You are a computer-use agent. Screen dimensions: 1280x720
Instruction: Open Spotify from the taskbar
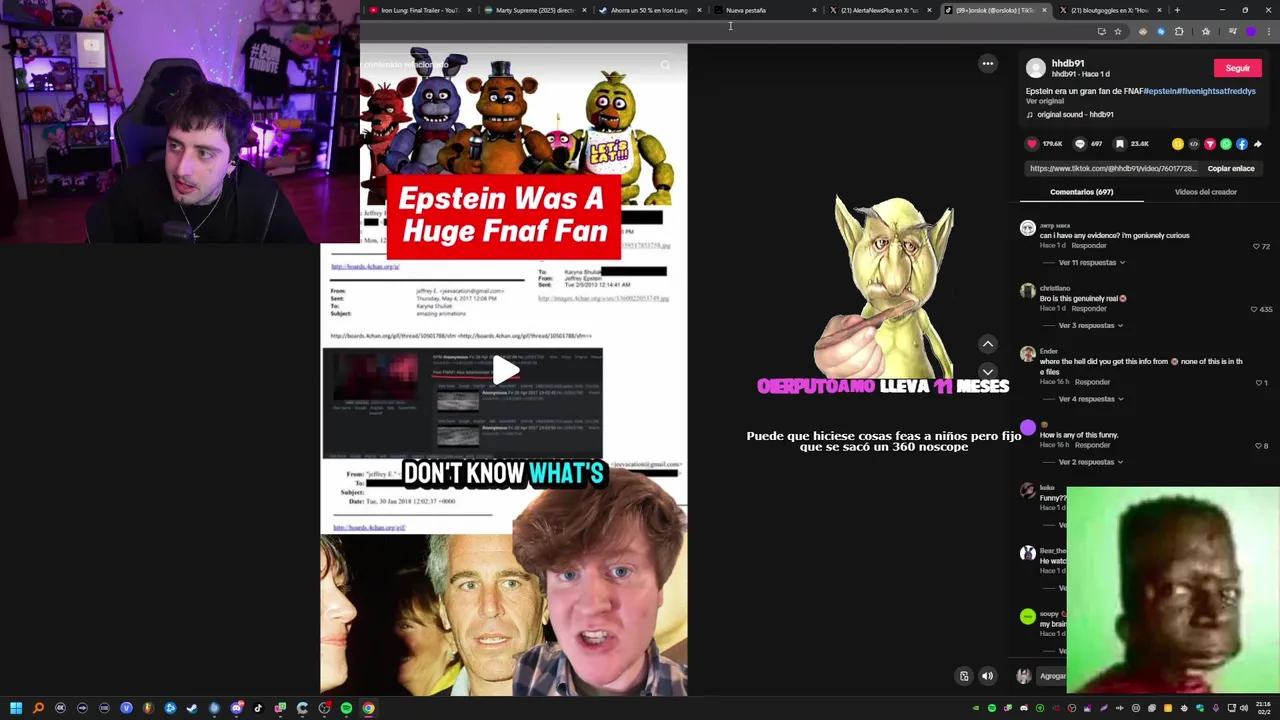click(x=346, y=708)
